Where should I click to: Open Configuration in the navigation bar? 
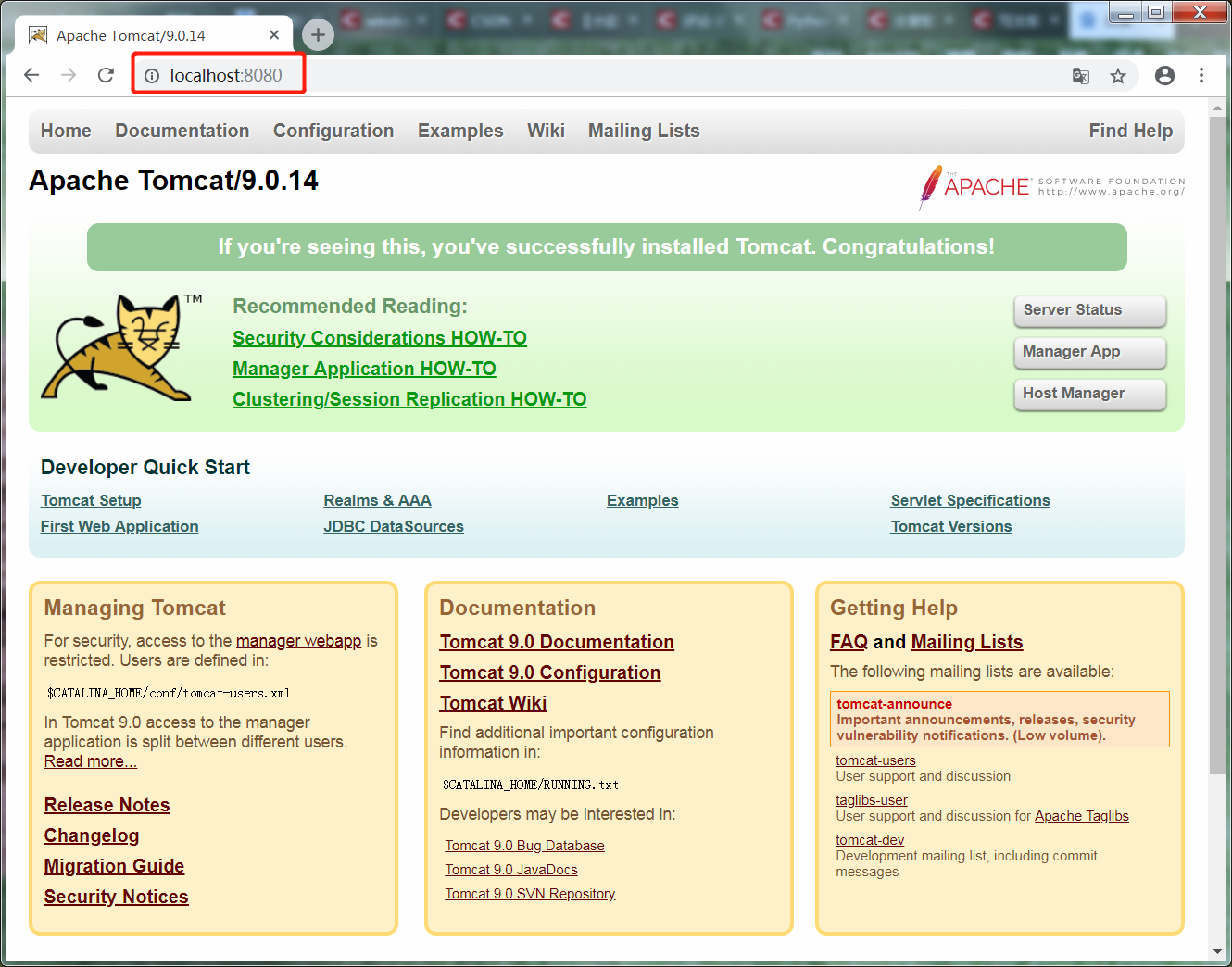pyautogui.click(x=333, y=131)
